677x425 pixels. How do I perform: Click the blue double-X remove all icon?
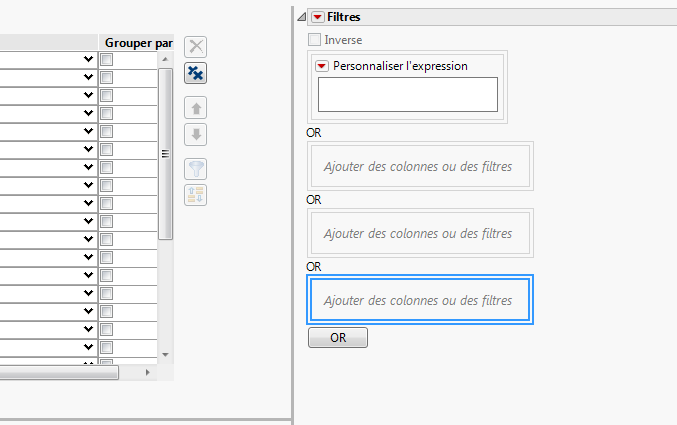click(197, 73)
